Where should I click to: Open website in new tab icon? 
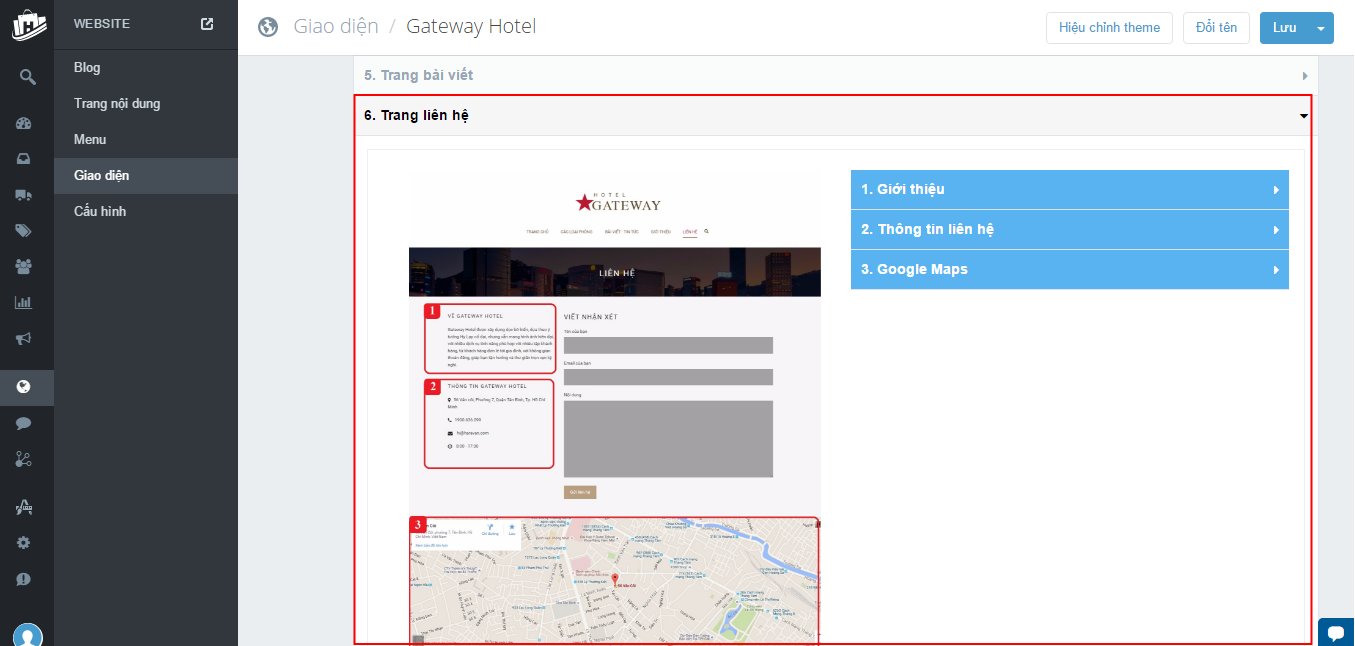point(207,24)
